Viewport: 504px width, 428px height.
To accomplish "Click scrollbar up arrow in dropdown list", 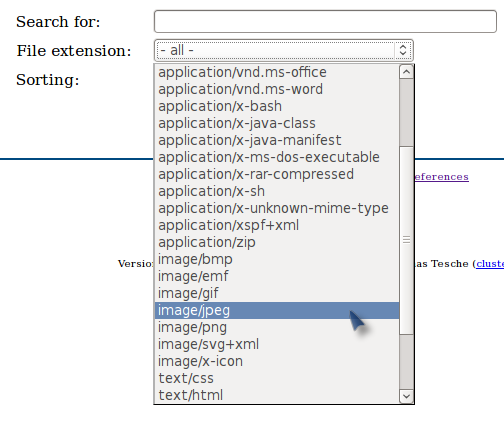I will click(x=406, y=72).
